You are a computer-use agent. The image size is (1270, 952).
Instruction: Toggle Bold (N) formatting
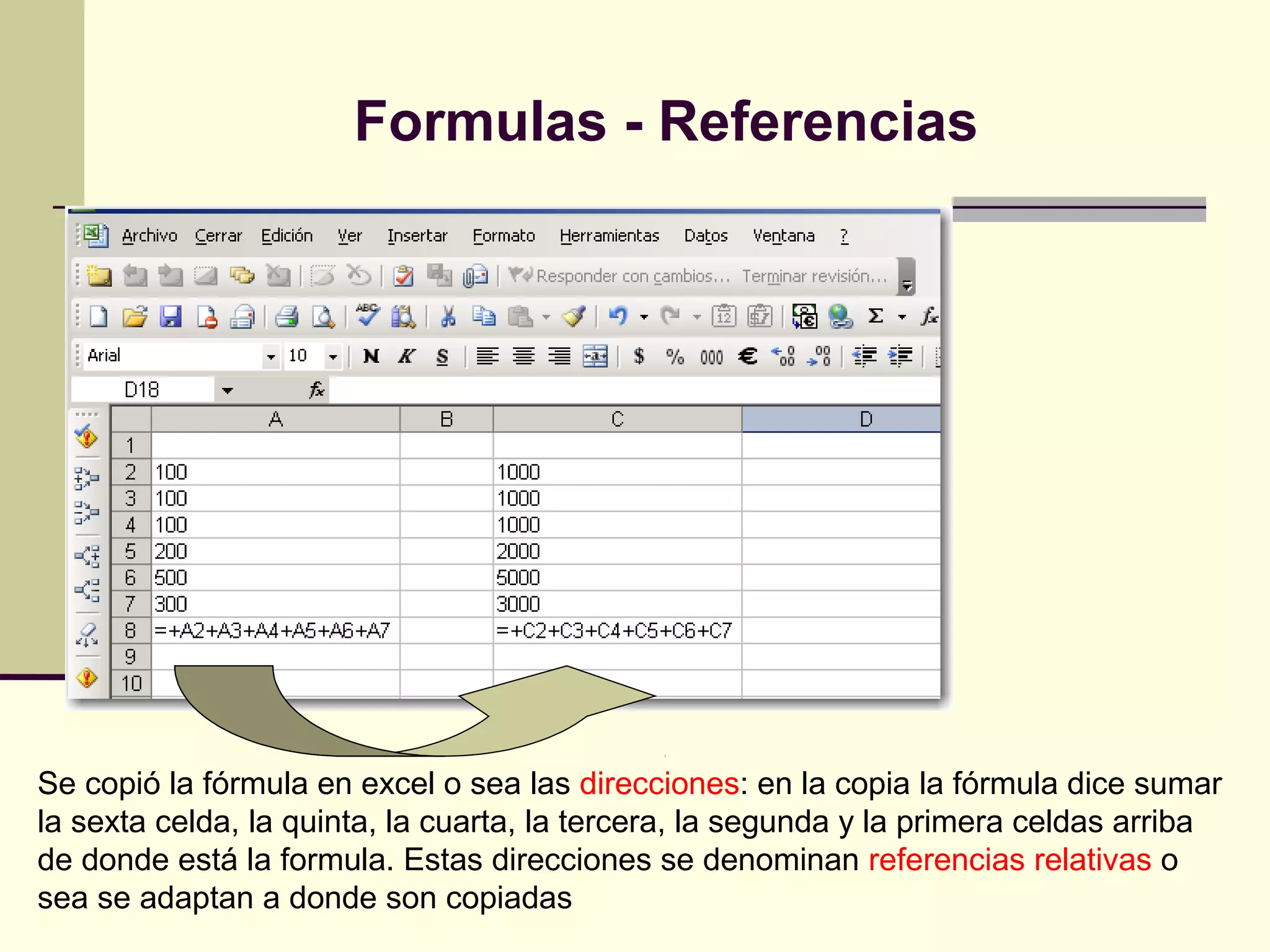(x=371, y=356)
